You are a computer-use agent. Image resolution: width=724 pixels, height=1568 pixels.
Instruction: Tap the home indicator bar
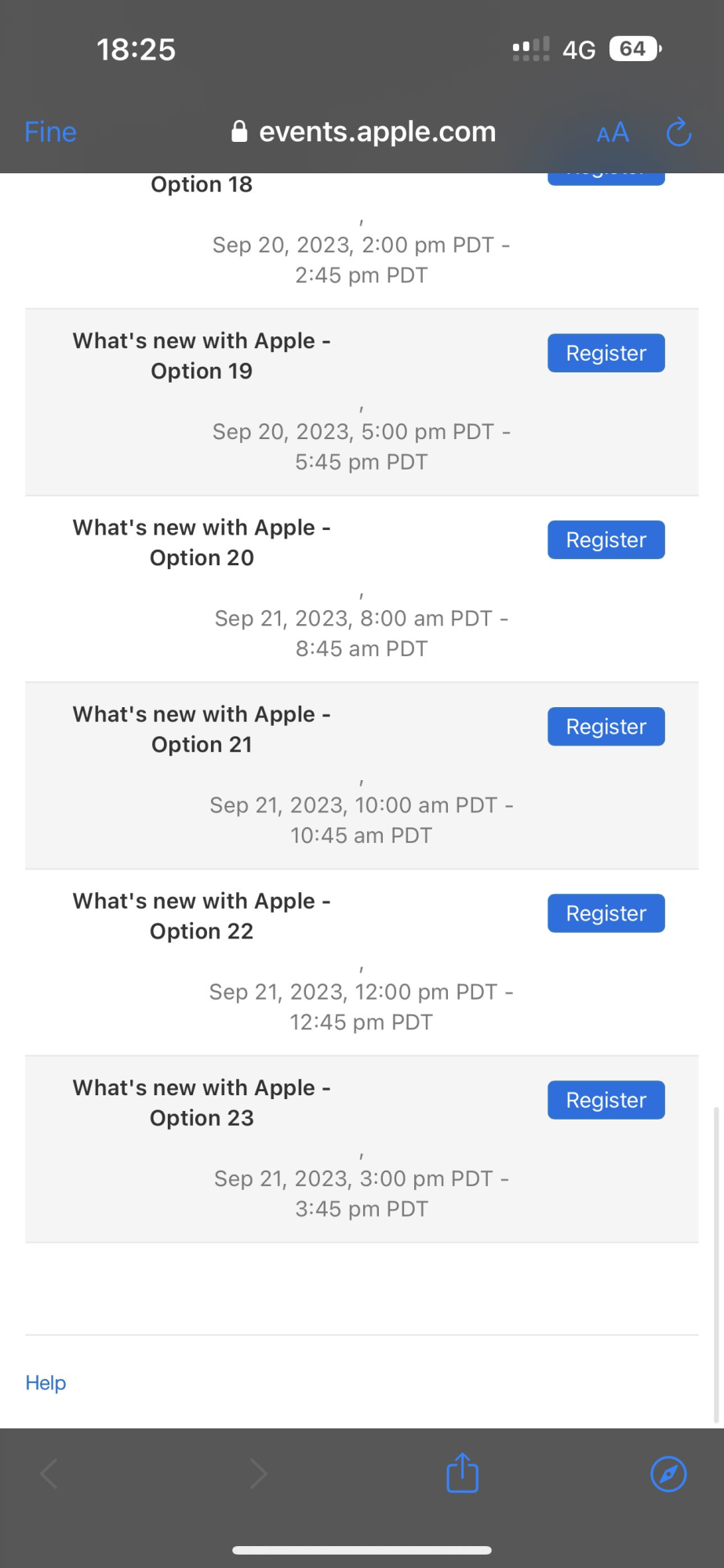(362, 1550)
